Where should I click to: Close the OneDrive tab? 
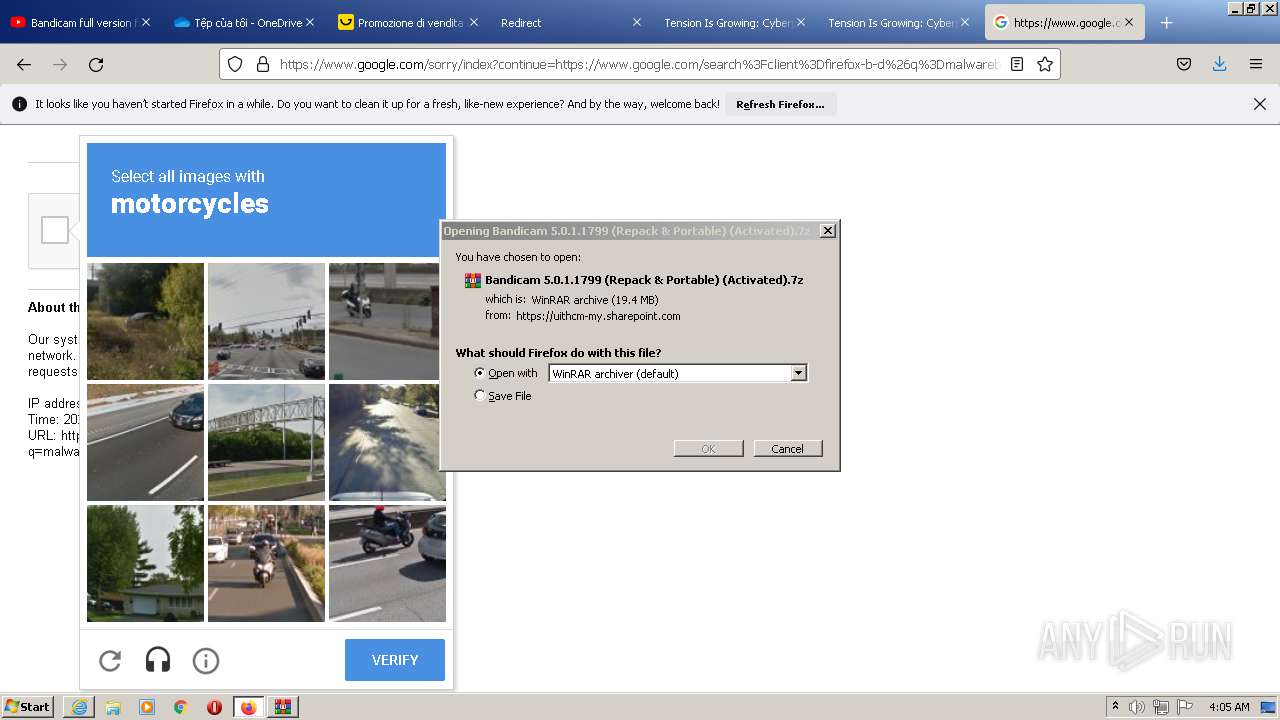[x=310, y=22]
